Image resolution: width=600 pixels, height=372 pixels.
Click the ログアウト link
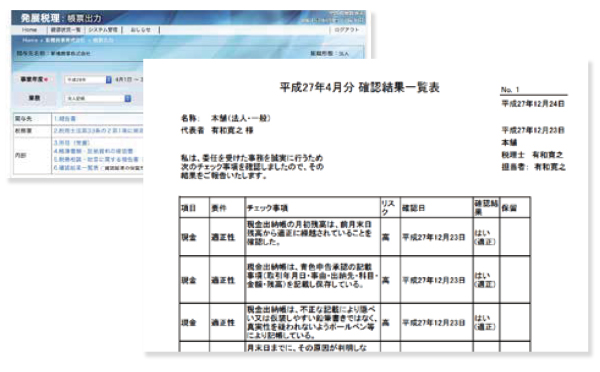347,30
